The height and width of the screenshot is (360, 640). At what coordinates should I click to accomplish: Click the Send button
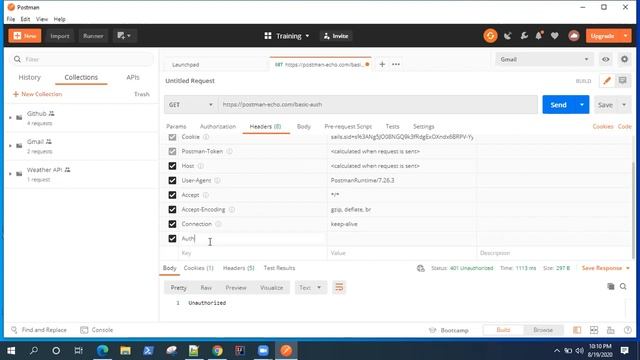click(558, 105)
